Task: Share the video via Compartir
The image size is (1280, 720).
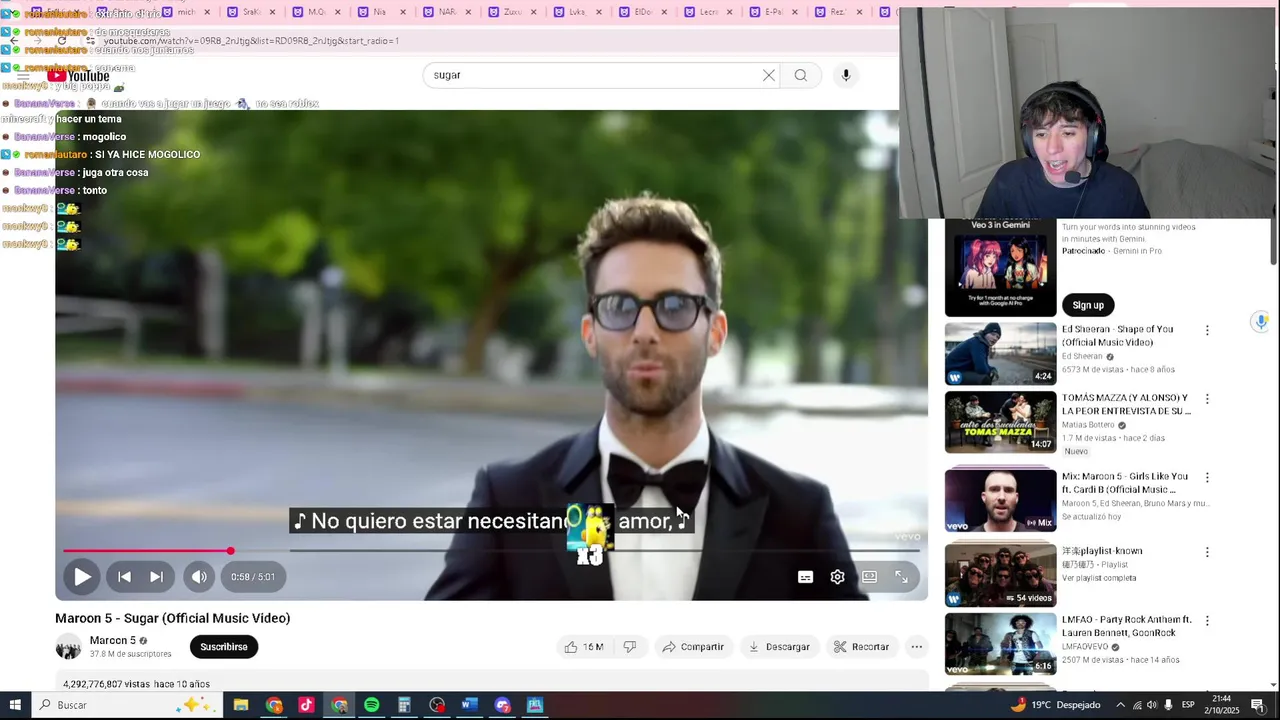Action: pyautogui.click(x=693, y=647)
